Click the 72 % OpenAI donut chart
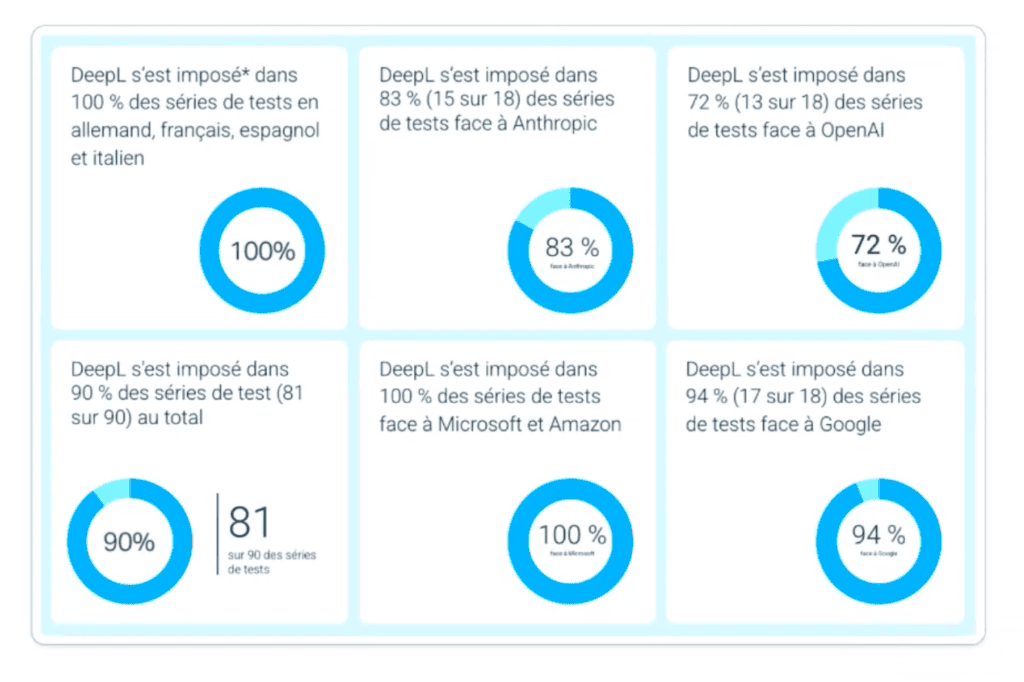Viewport: 1024px width, 682px height. click(879, 249)
